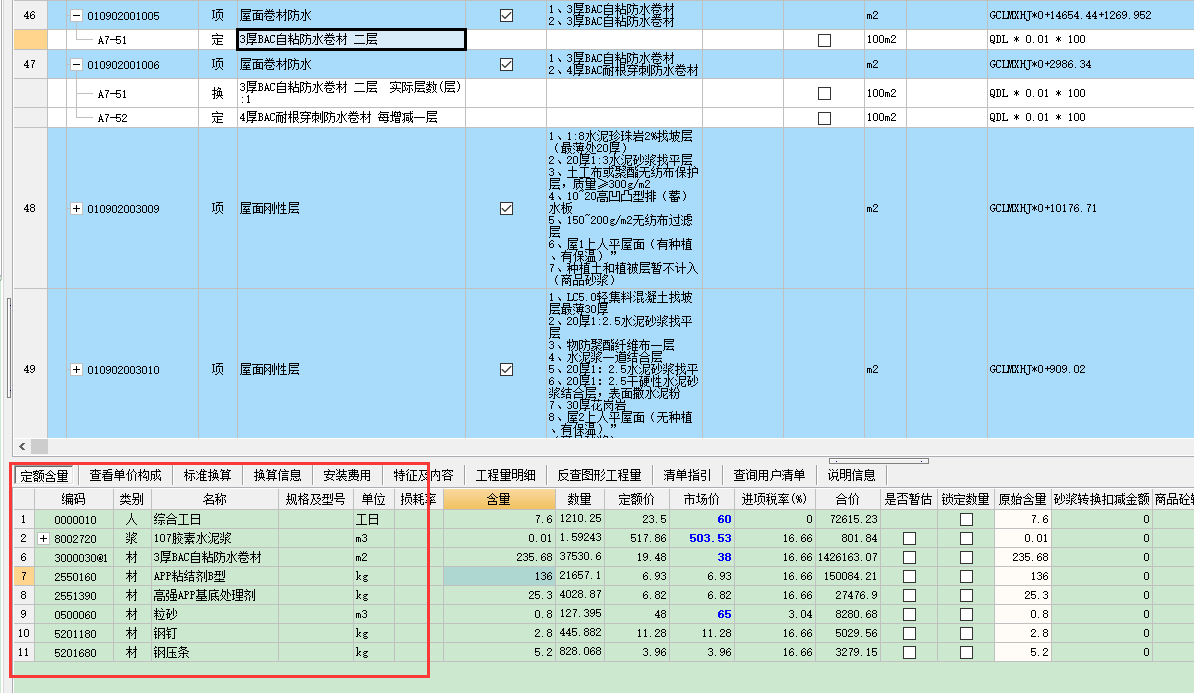
Task: Click the 含量 column header
Action: [x=499, y=500]
